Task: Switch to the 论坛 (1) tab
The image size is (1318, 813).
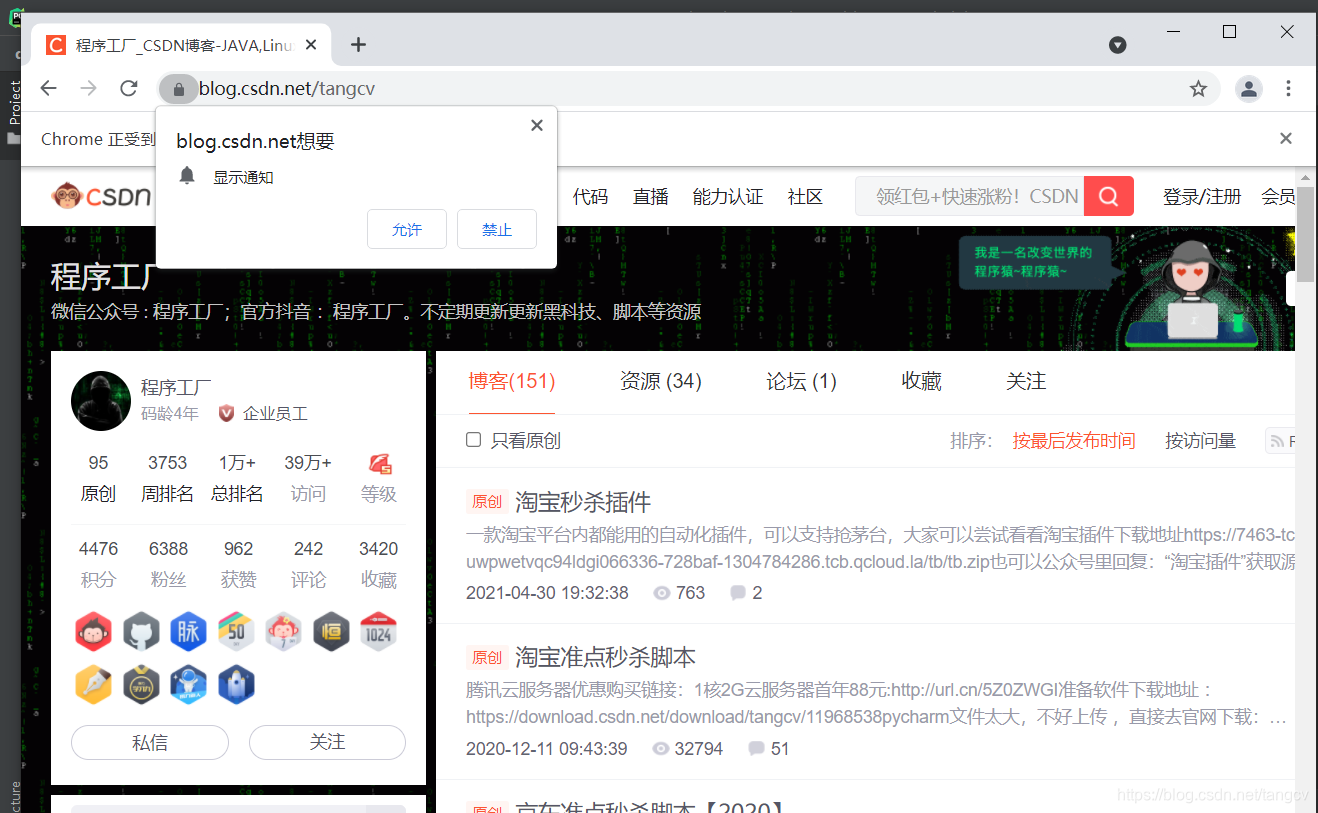Action: pos(802,381)
